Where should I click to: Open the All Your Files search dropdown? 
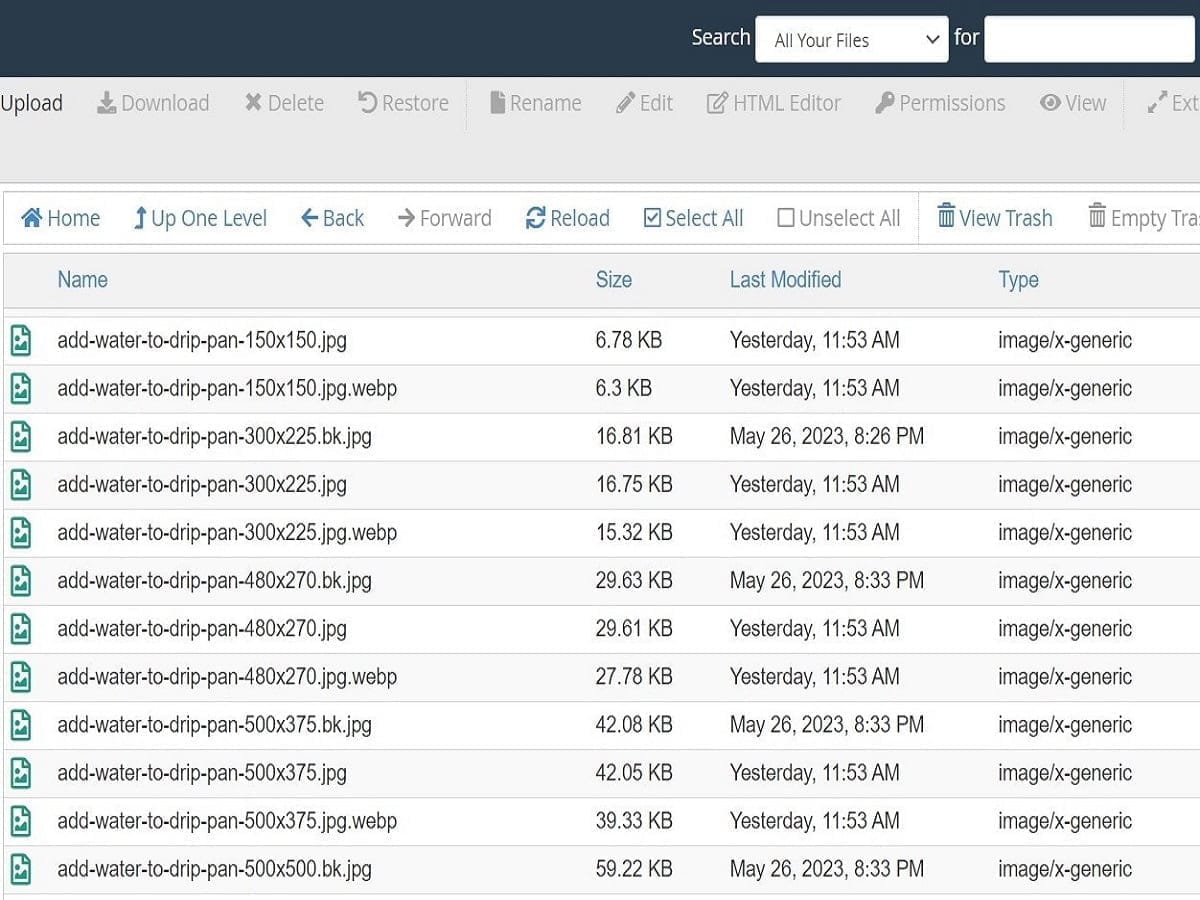(851, 39)
